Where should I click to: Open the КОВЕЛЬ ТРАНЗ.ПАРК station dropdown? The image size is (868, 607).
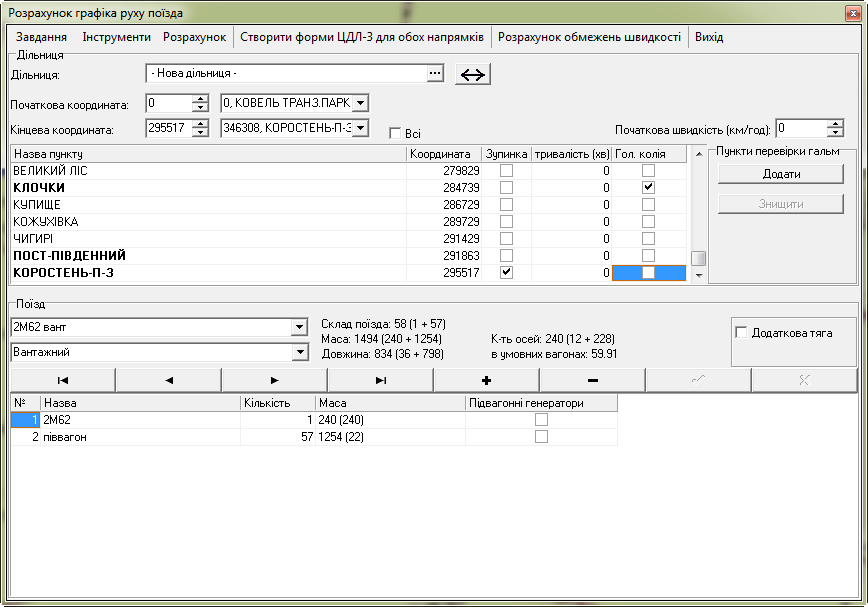pos(360,103)
